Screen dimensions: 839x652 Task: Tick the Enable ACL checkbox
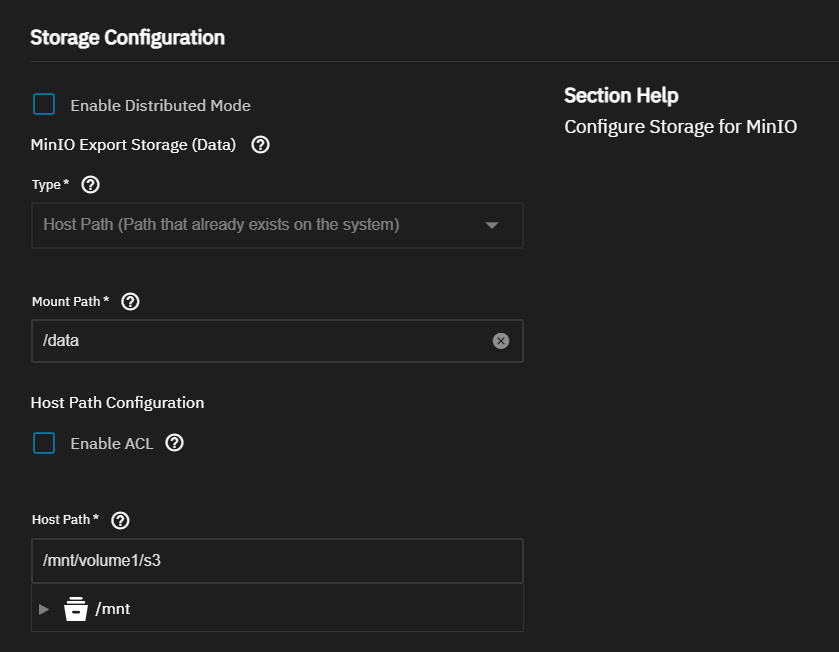tap(44, 443)
